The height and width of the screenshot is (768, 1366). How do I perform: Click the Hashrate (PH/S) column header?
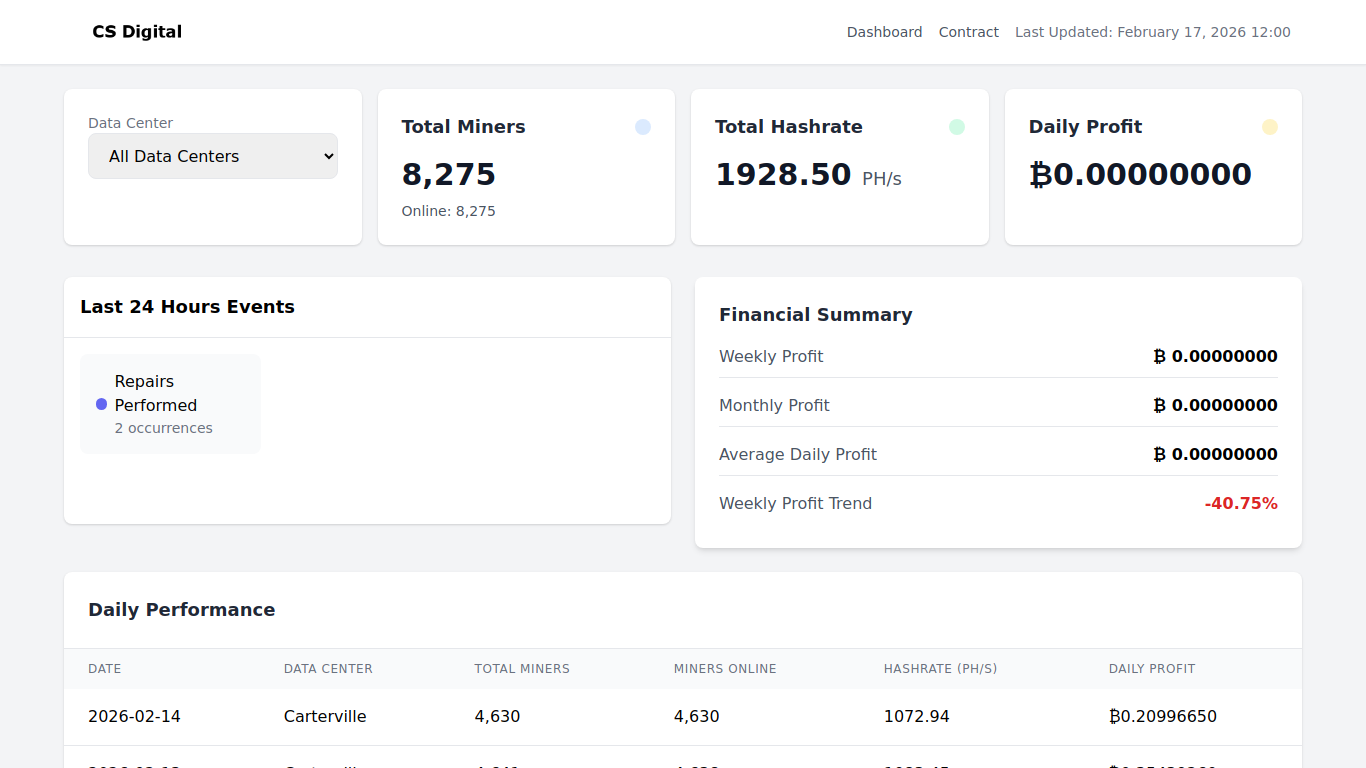pos(941,669)
